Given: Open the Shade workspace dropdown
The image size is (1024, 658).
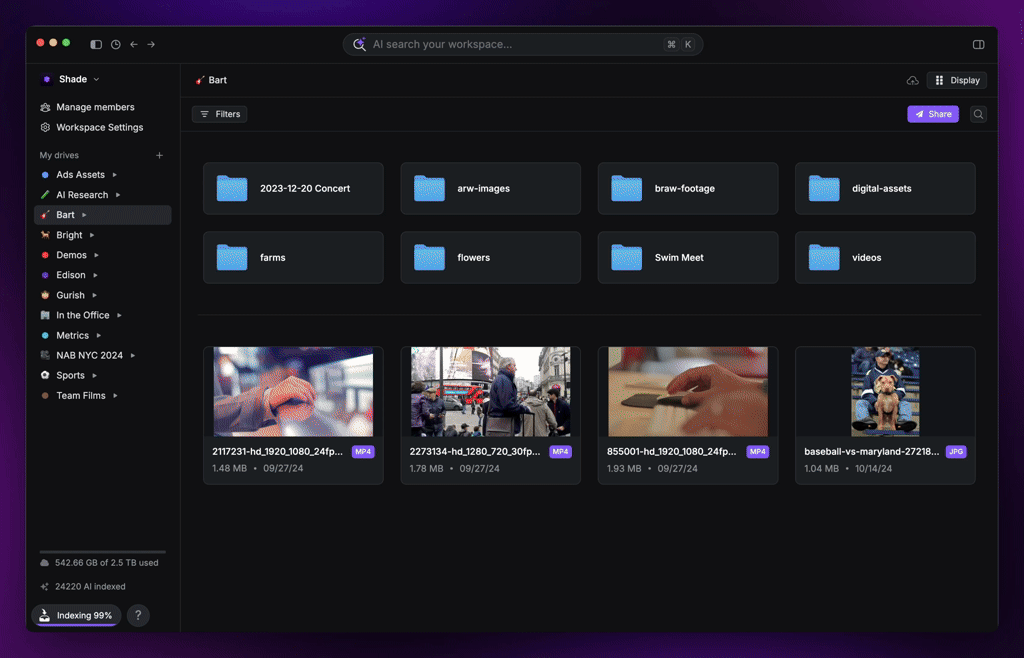Looking at the screenshot, I should (72, 79).
